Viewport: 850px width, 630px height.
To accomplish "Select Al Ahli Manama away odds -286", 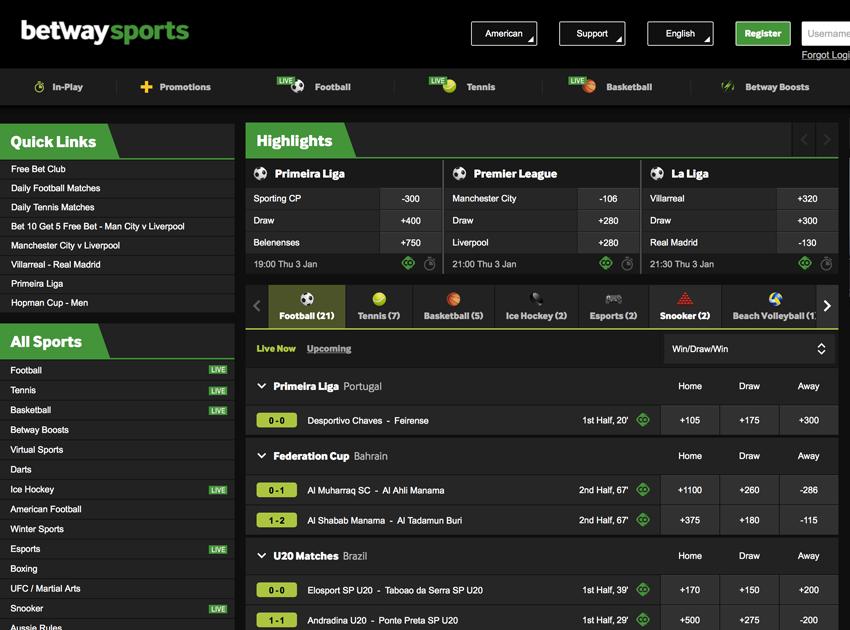I will tap(809, 490).
